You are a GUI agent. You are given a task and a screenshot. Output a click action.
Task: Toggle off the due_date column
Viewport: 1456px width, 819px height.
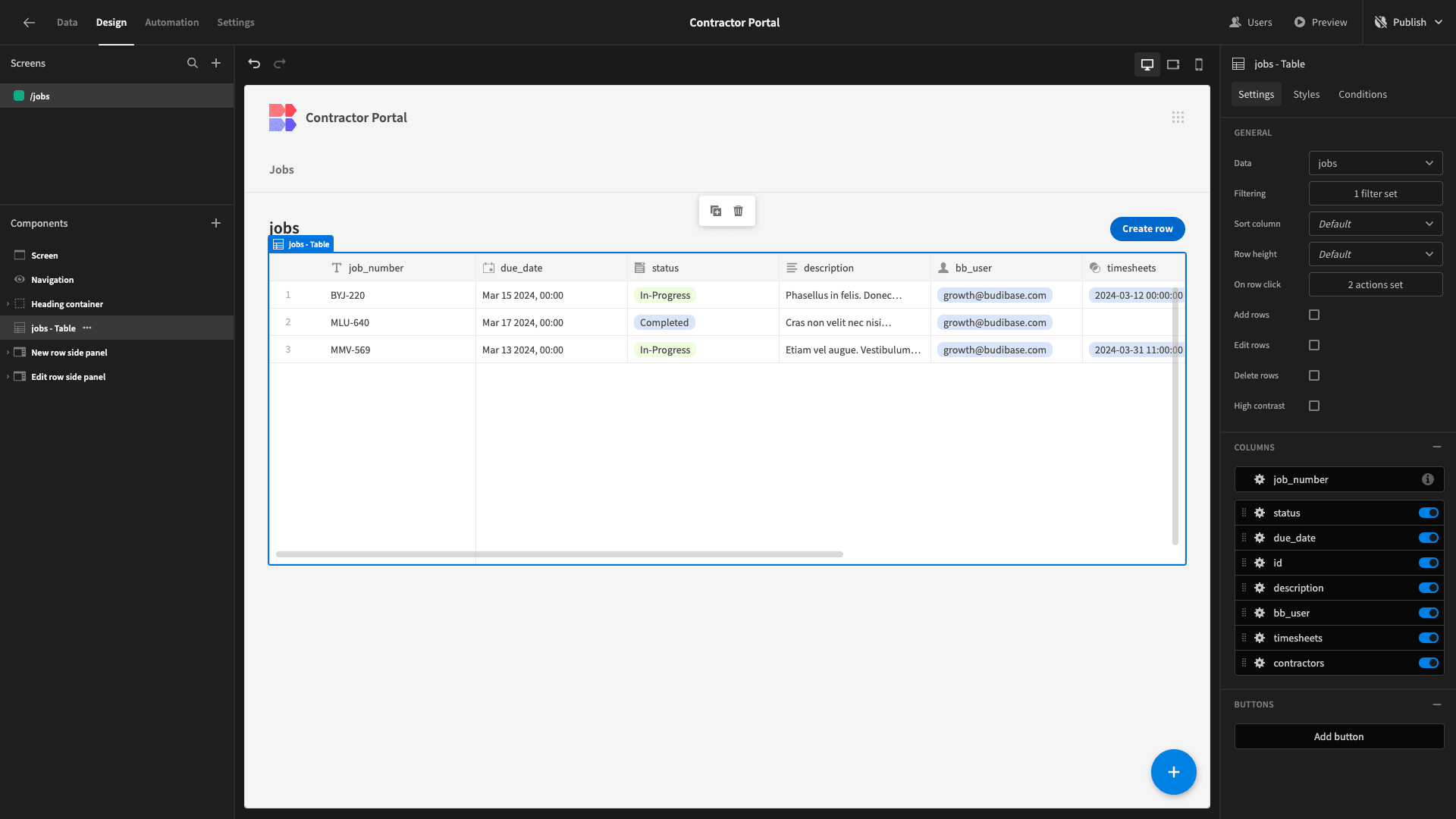[x=1429, y=538]
